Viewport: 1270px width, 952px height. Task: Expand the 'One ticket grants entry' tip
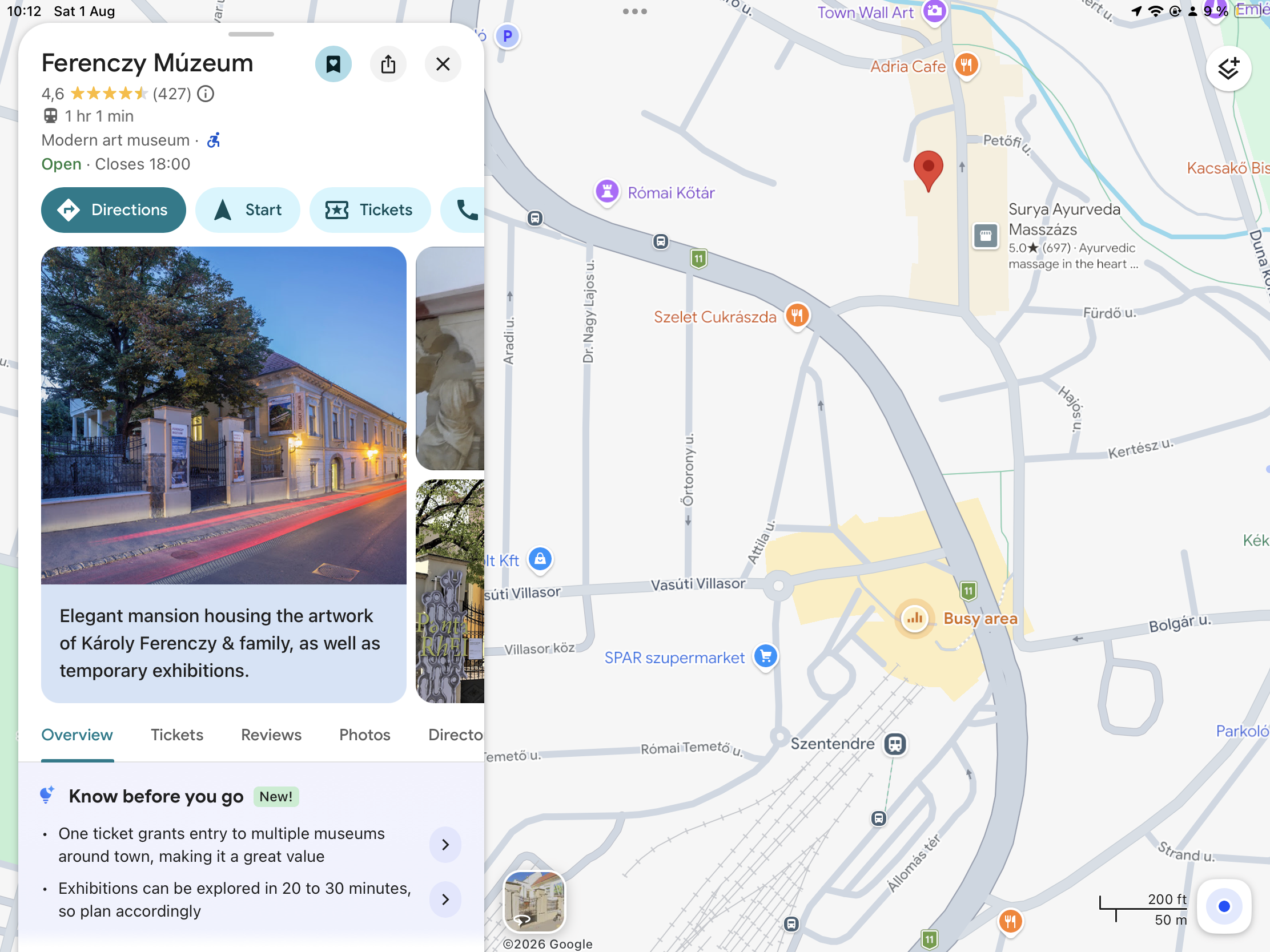[x=445, y=845]
